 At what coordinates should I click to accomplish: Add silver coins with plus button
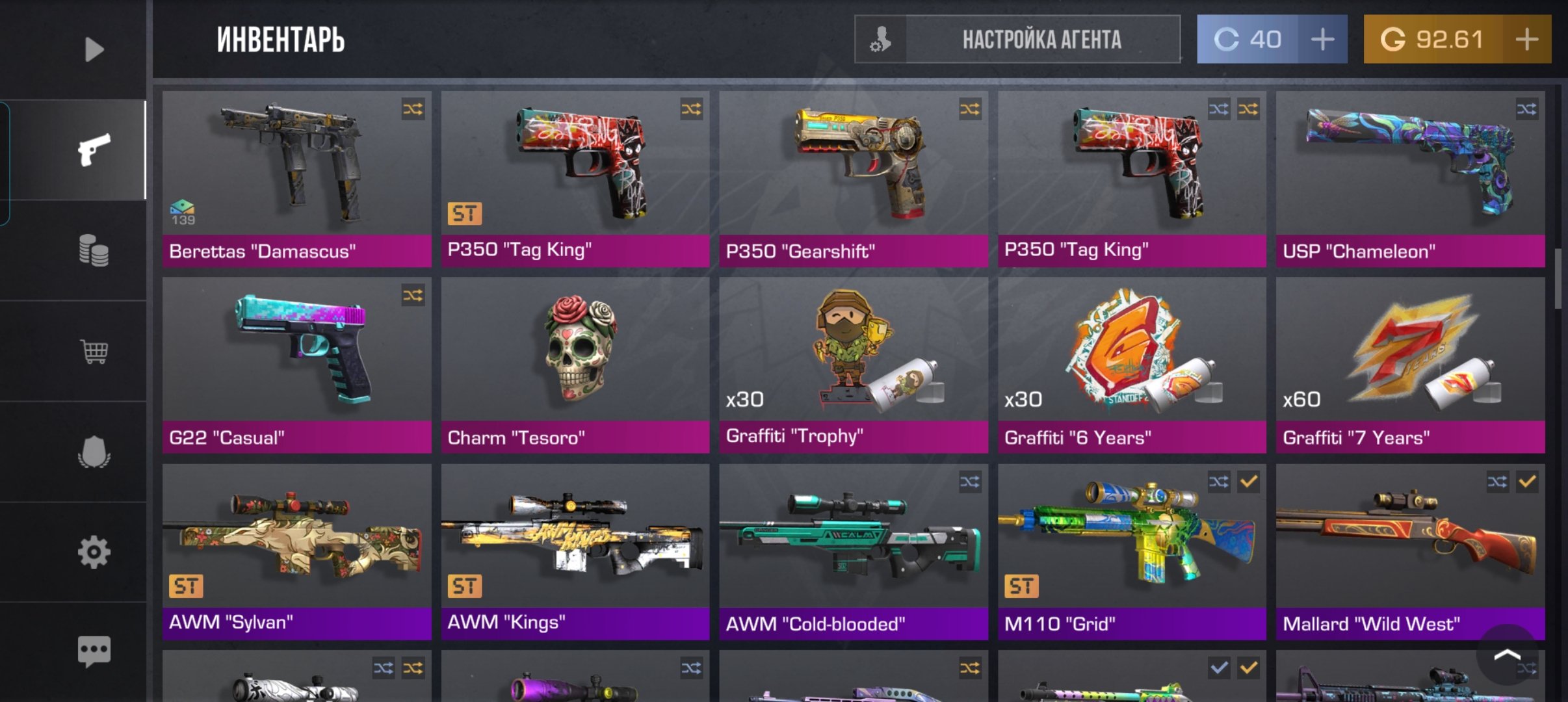pos(1322,39)
